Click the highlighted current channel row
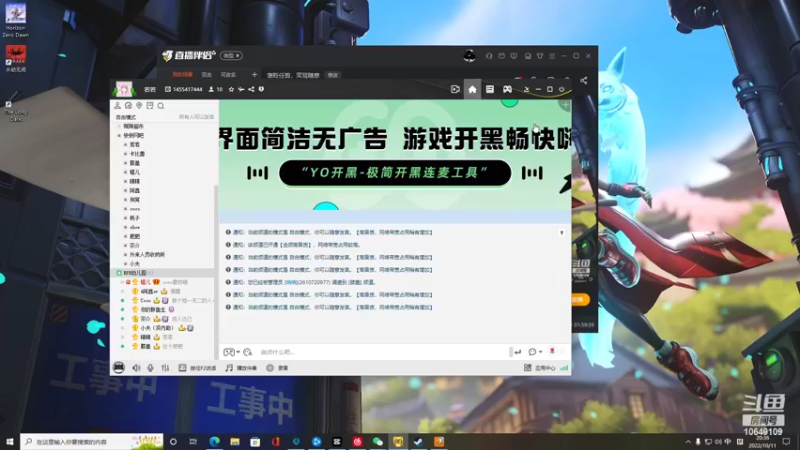This screenshot has width=800, height=450. coord(163,273)
